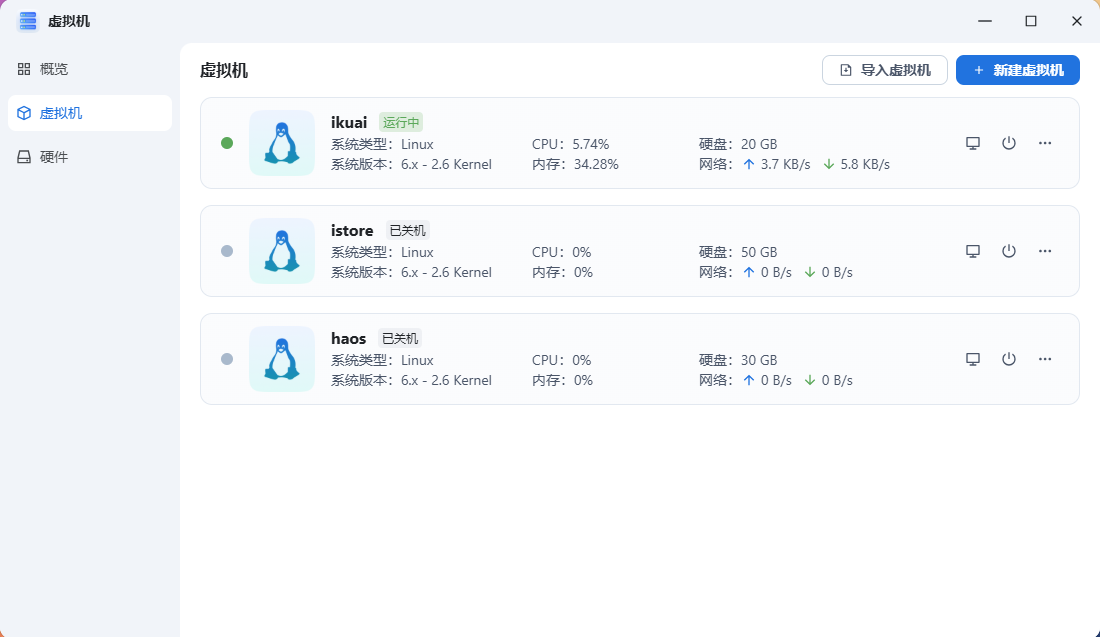Open console of ikuai virtual machine

[x=972, y=143]
